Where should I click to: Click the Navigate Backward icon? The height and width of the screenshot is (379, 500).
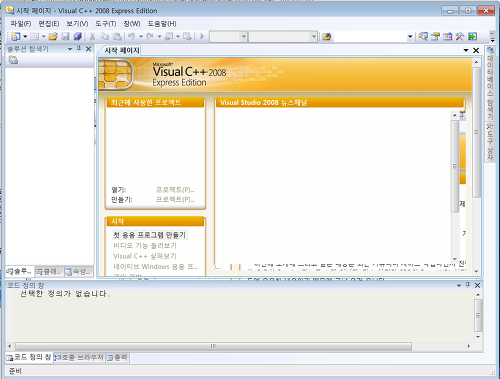point(169,36)
